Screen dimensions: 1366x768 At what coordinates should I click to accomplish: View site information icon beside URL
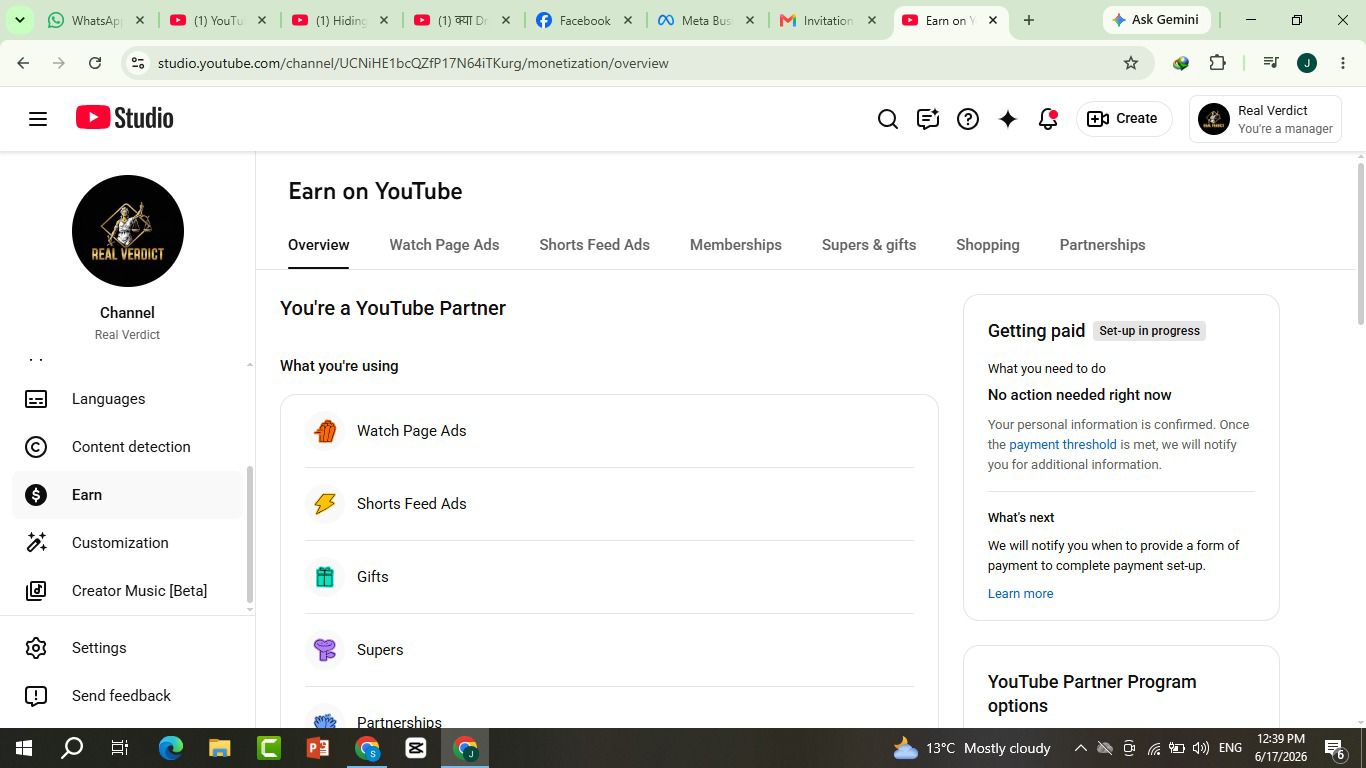point(138,63)
